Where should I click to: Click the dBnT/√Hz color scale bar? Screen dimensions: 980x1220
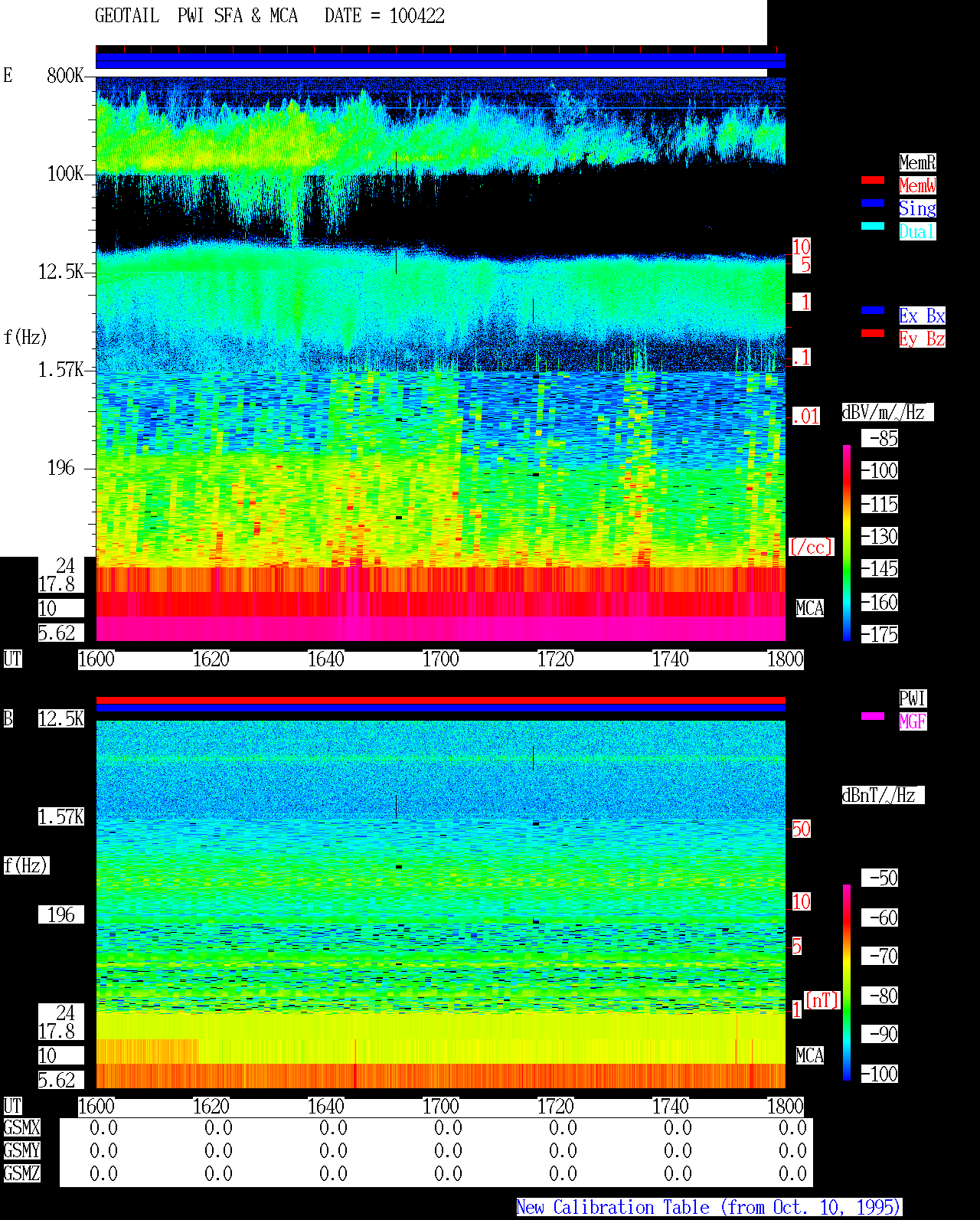pos(847,983)
